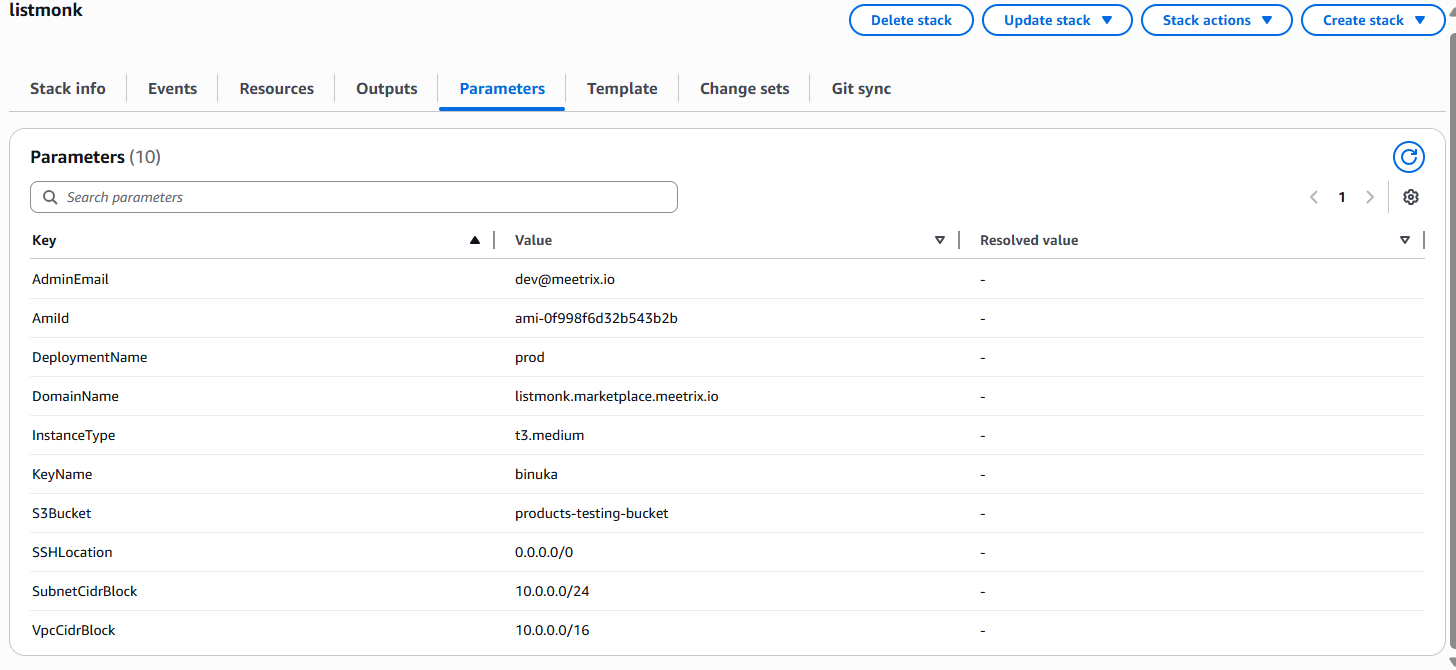This screenshot has width=1456, height=670.
Task: Click the search magnifier icon
Action: click(x=50, y=197)
